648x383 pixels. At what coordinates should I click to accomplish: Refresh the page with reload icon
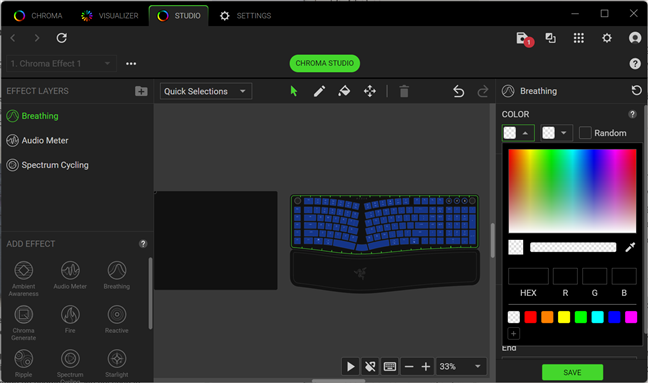62,38
